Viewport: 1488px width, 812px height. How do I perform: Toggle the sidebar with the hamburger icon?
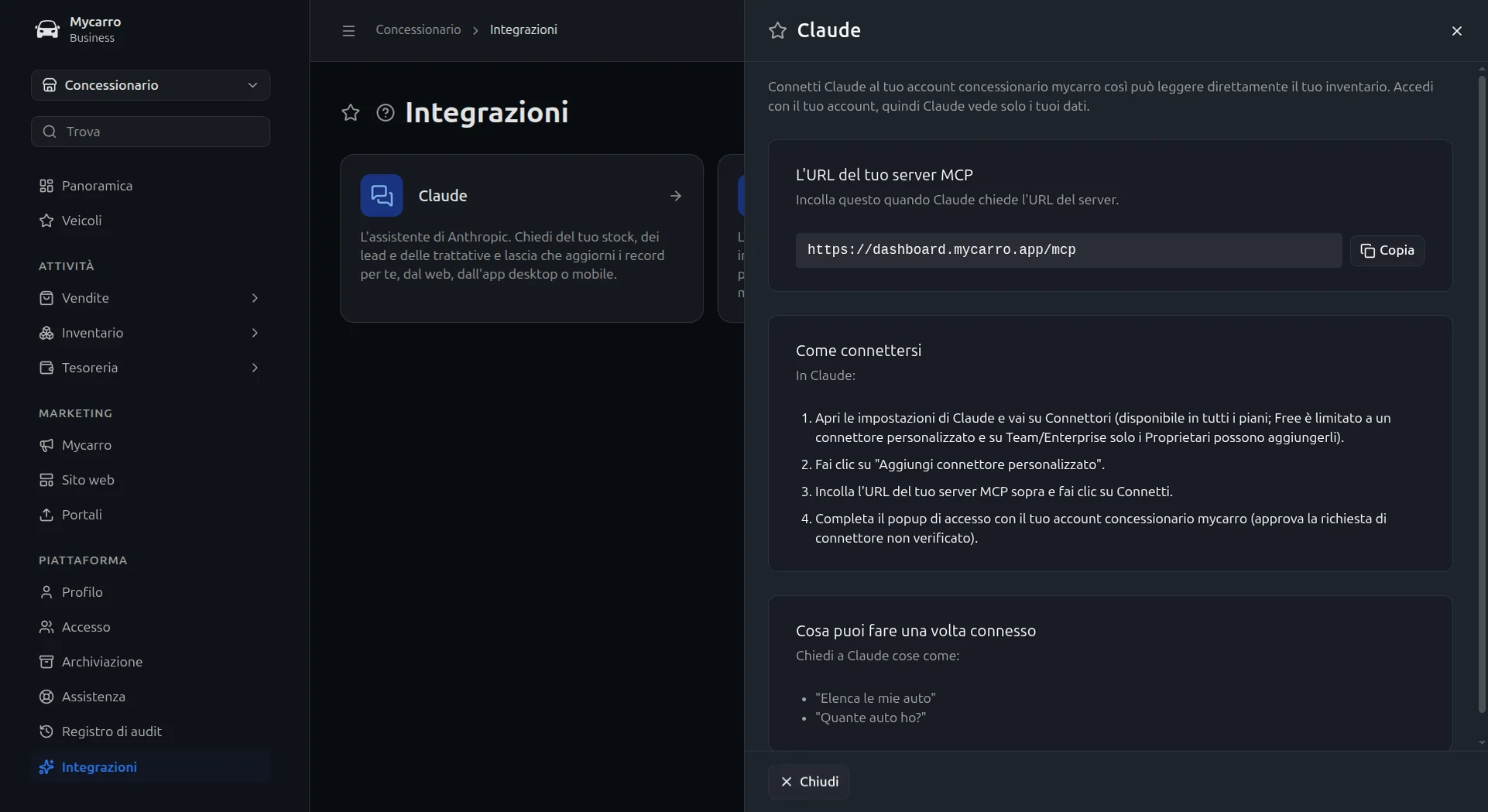(x=348, y=30)
